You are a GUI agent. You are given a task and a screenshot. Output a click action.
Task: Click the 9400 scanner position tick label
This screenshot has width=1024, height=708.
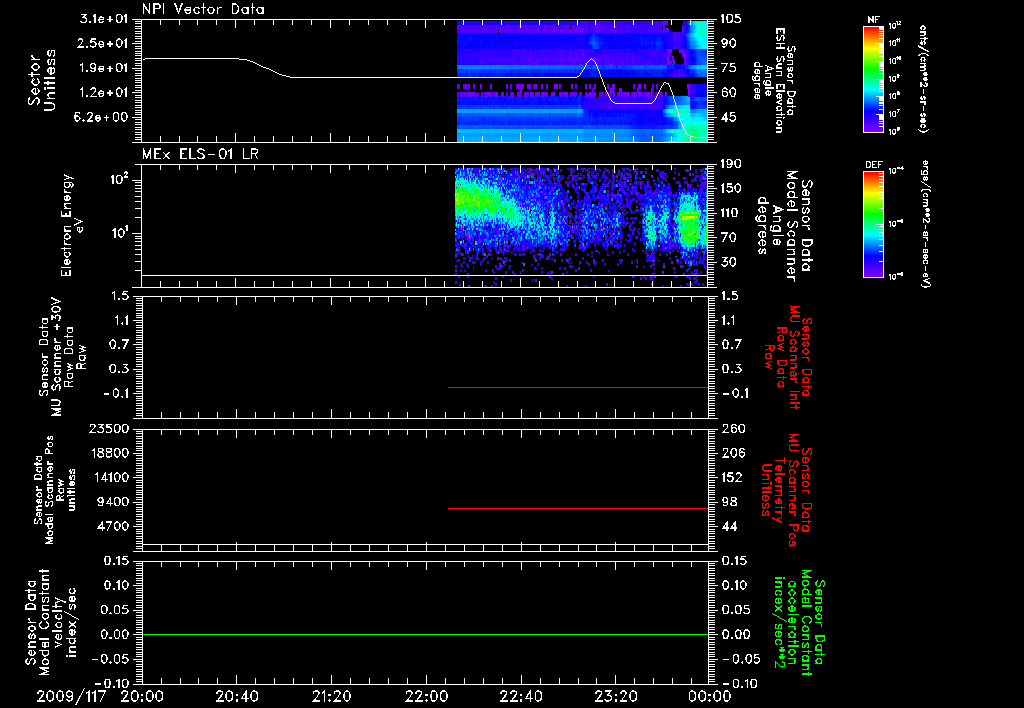pyautogui.click(x=113, y=502)
